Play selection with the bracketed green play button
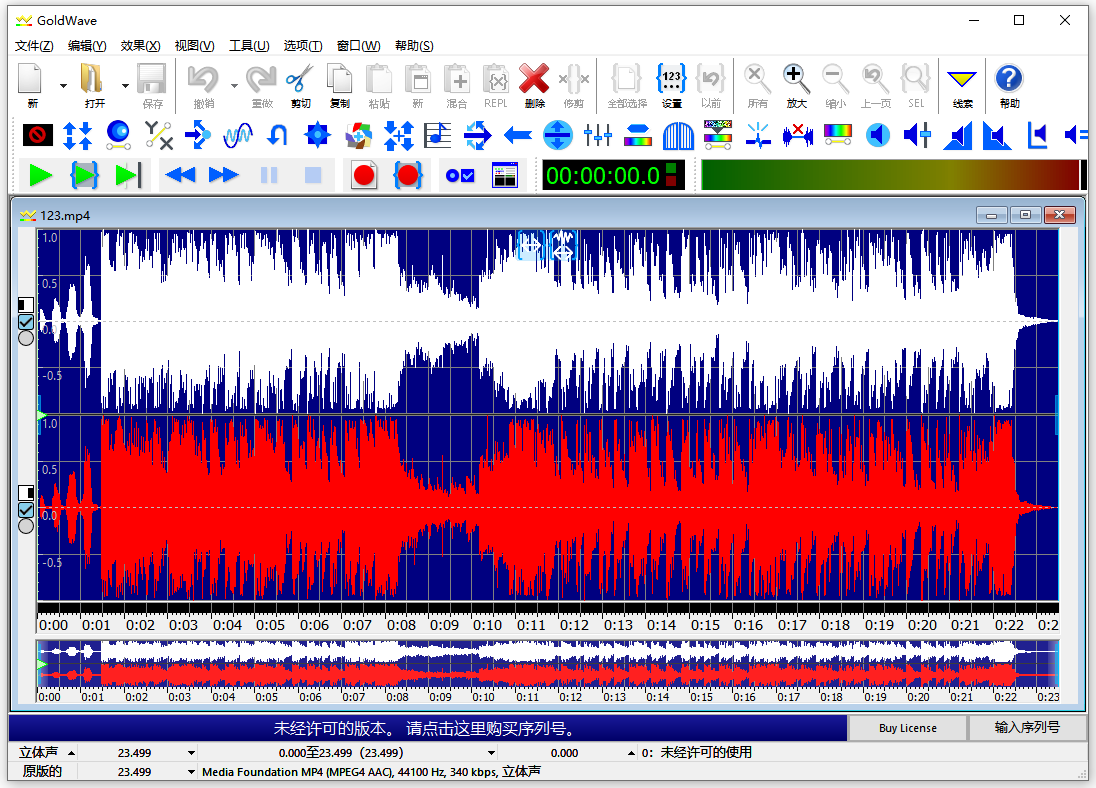 point(84,175)
